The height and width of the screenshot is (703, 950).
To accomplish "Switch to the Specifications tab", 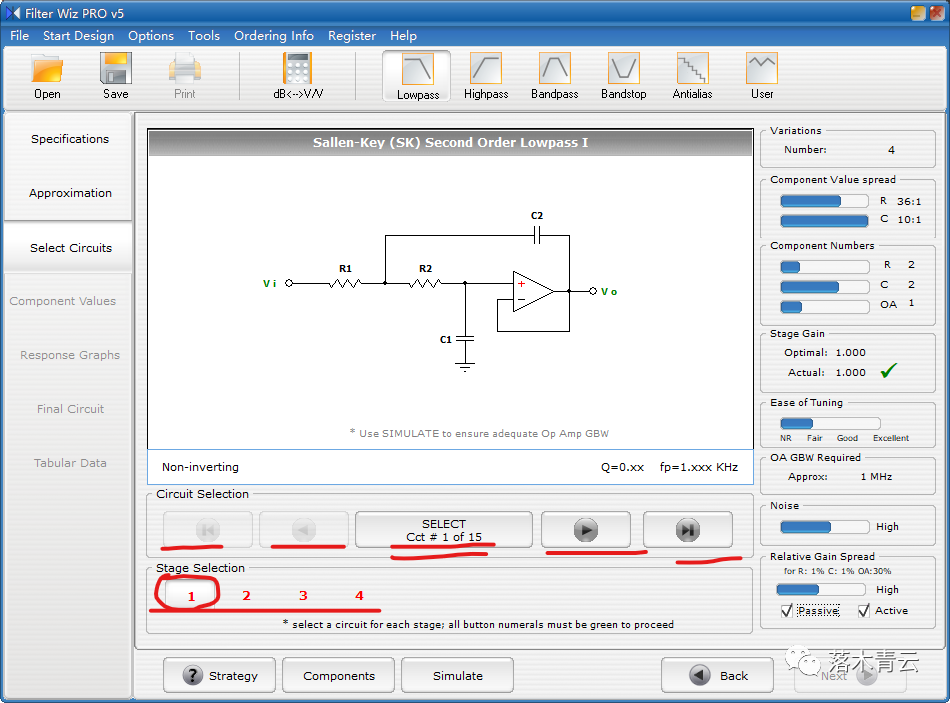I will coord(70,139).
